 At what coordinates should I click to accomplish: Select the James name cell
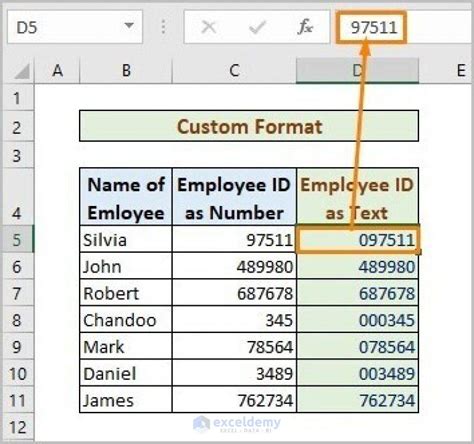pyautogui.click(x=126, y=400)
